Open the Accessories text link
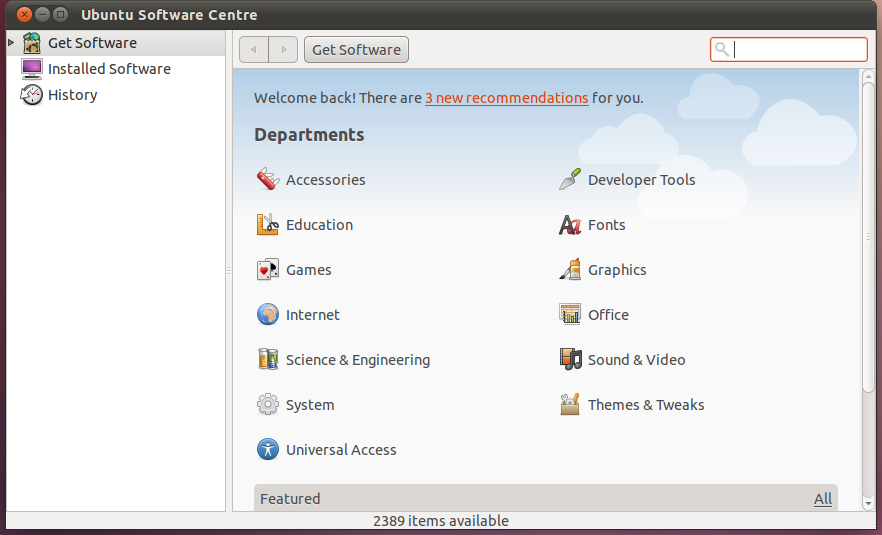Screen dimensions: 882x535 pyautogui.click(x=326, y=179)
